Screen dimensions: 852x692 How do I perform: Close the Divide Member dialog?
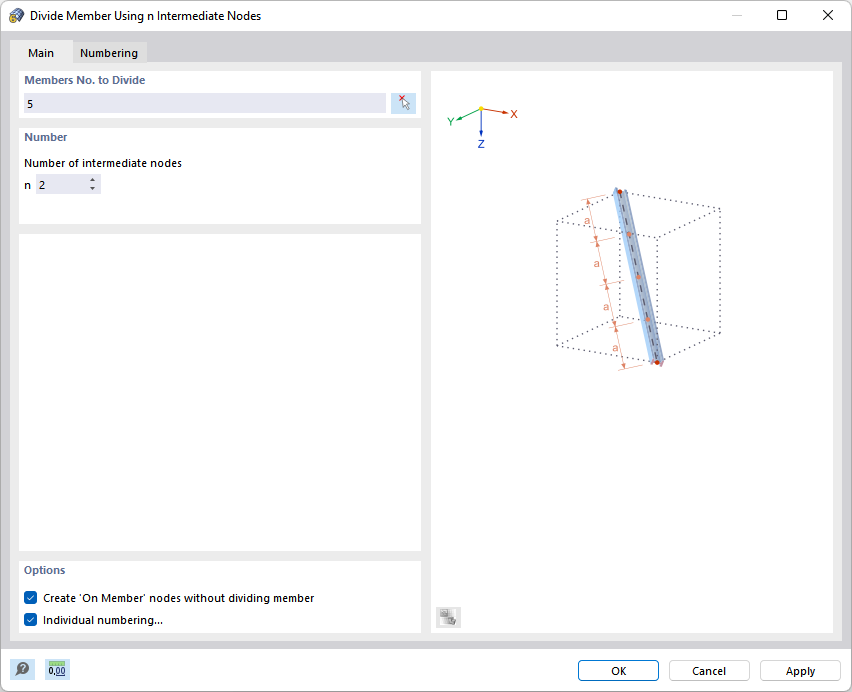click(827, 15)
